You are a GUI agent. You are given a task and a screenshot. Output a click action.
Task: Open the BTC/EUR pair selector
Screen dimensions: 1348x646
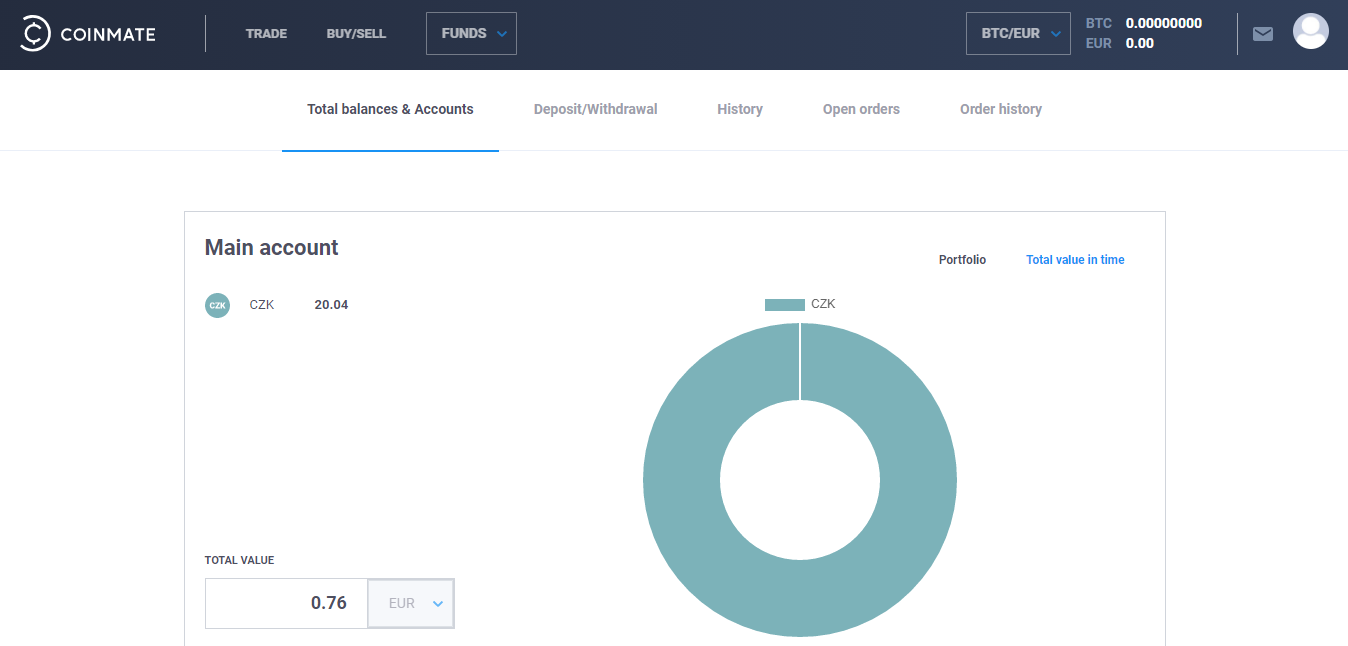tap(1018, 34)
